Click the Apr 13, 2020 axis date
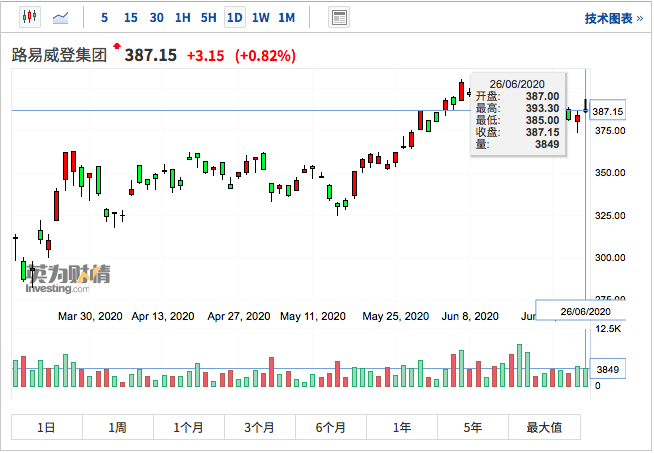Viewport: 654px width, 453px height. tap(163, 316)
